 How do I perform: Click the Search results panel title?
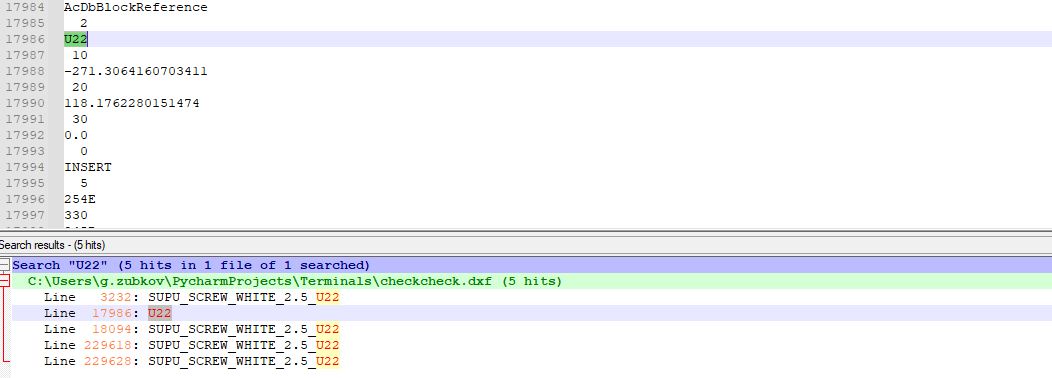52,245
